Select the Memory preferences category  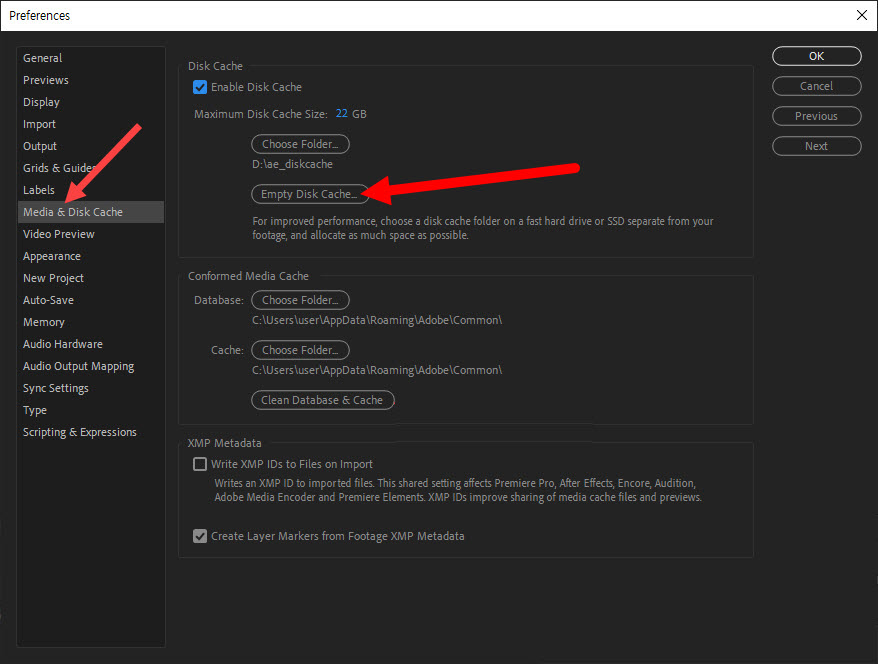43,321
